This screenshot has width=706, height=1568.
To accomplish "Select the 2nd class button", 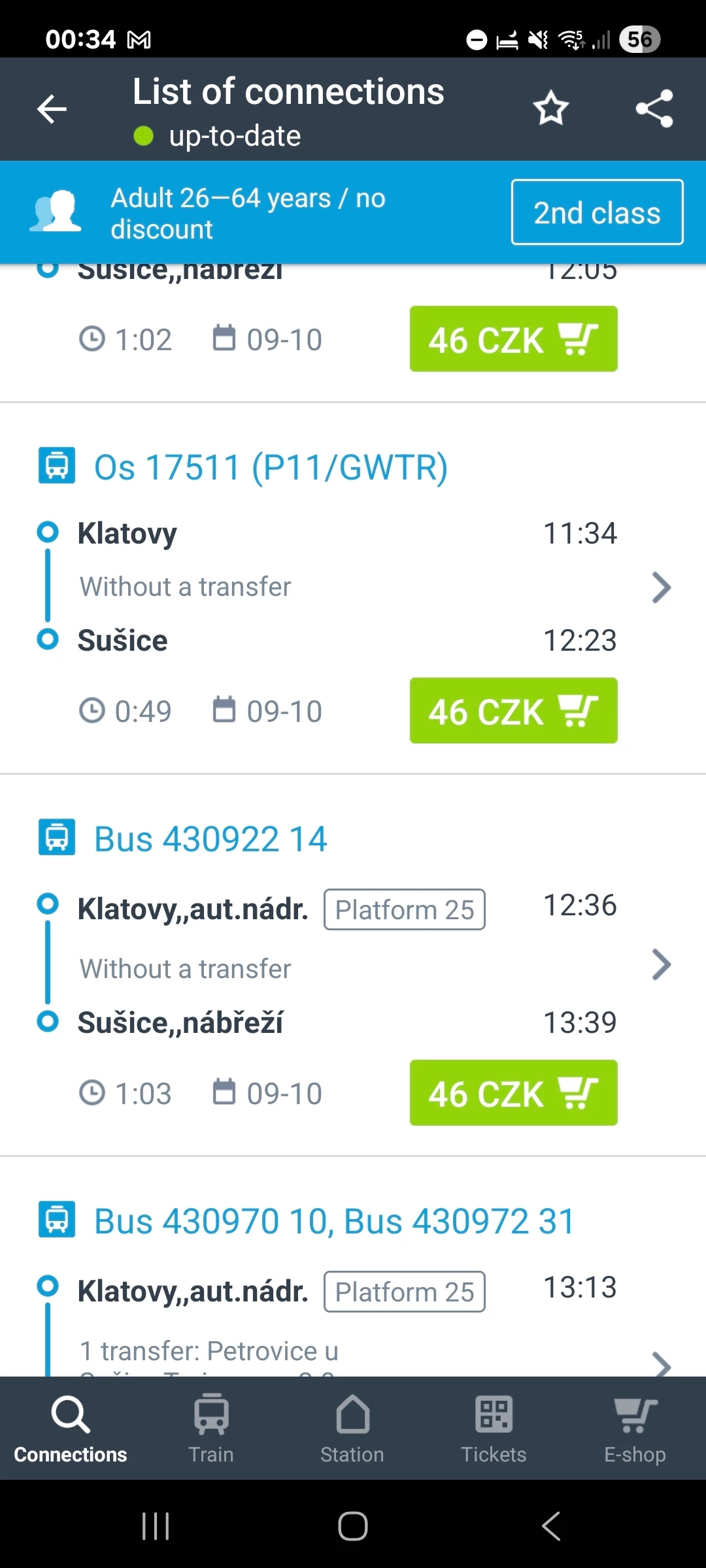I will [597, 212].
